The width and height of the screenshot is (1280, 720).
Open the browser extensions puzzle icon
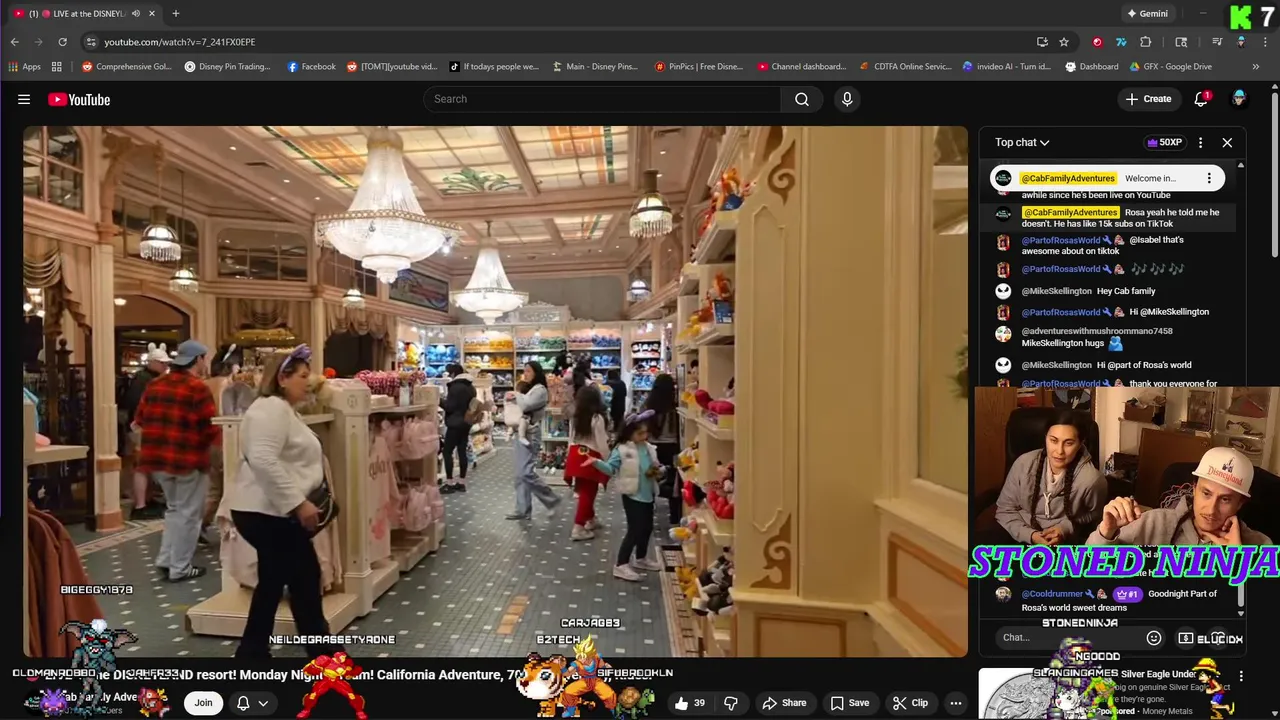point(1146,42)
